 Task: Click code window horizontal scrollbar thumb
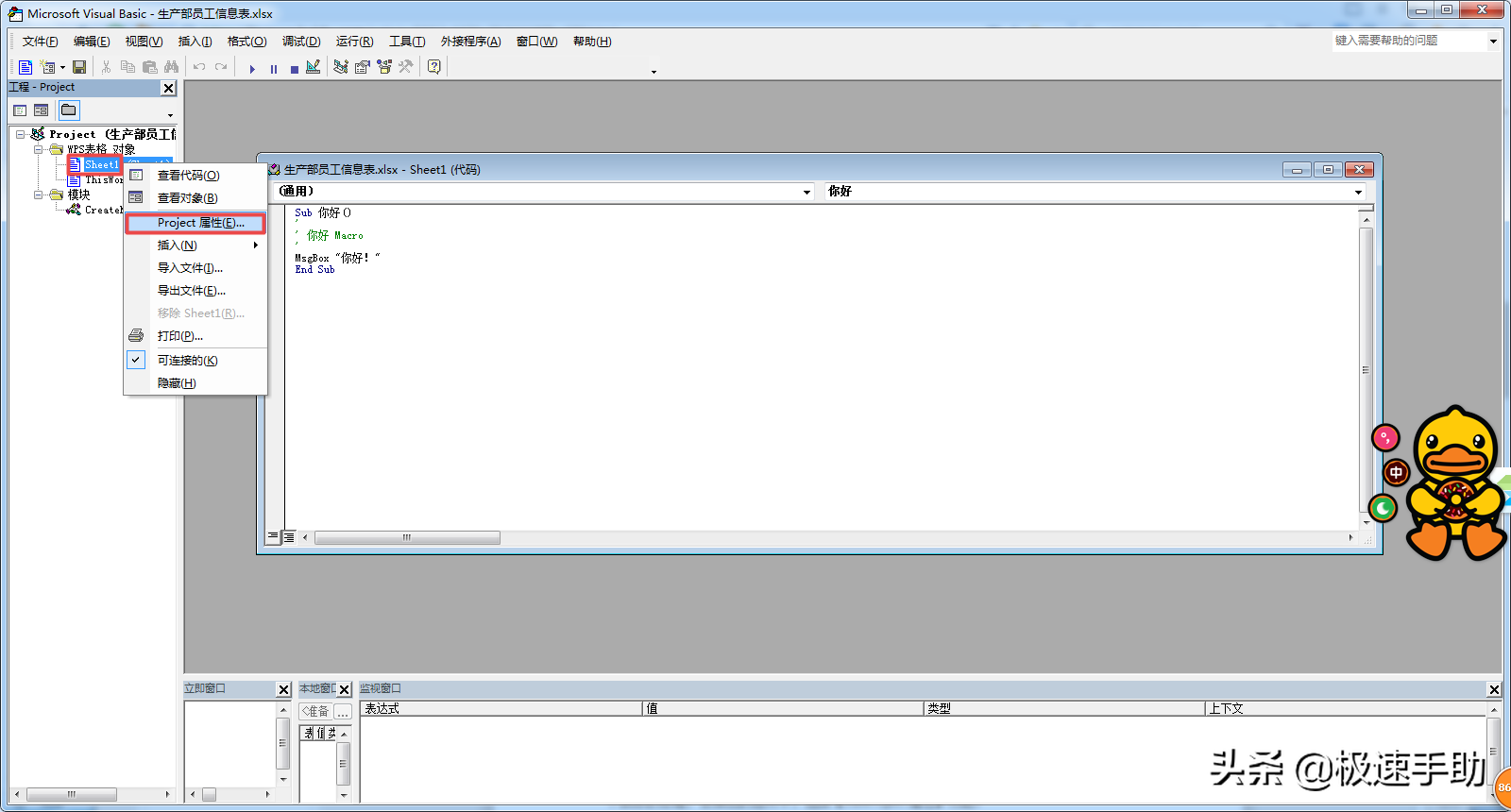[x=407, y=538]
